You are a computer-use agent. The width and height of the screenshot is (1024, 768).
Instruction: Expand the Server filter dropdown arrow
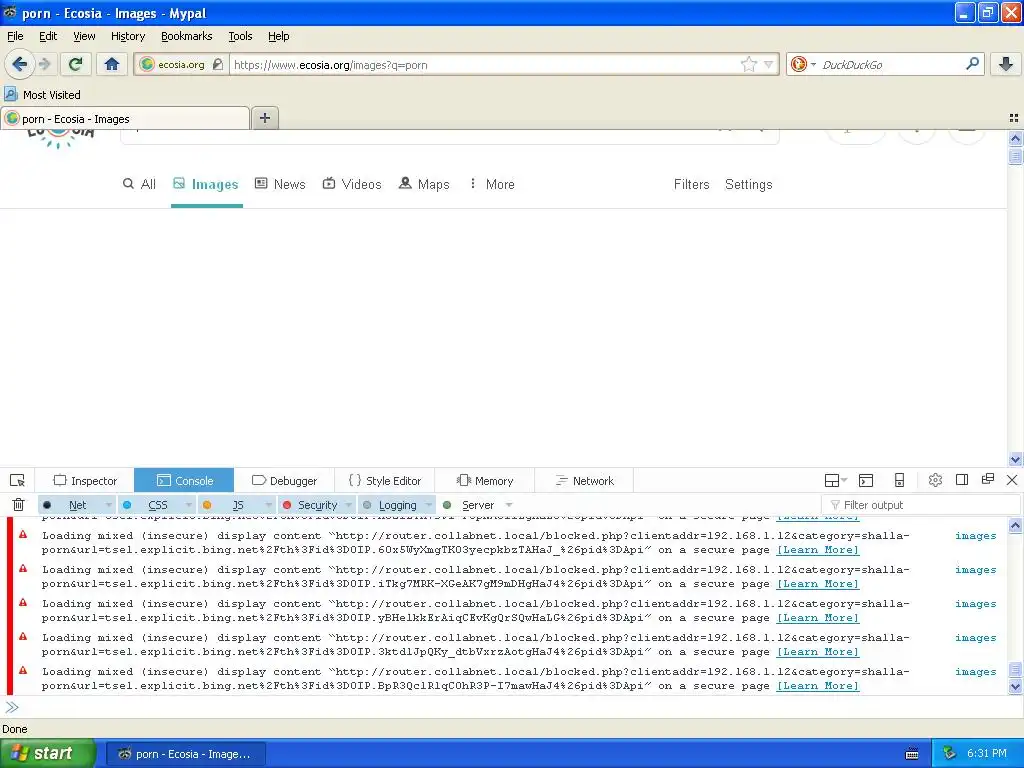pyautogui.click(x=509, y=505)
